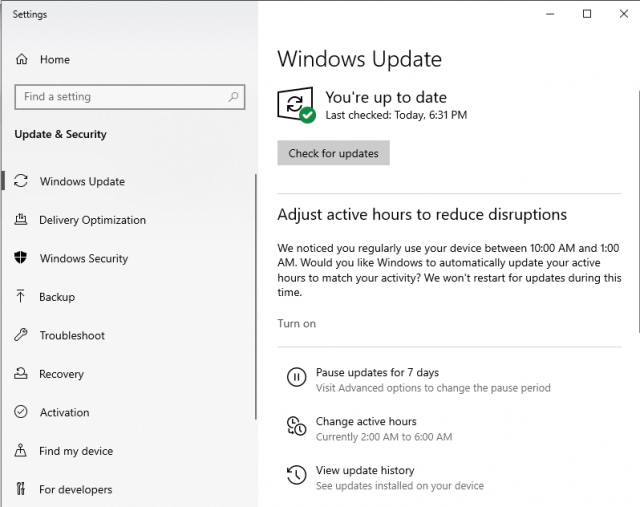Click the Home icon in sidebar
The image size is (640, 507).
pos(21,60)
